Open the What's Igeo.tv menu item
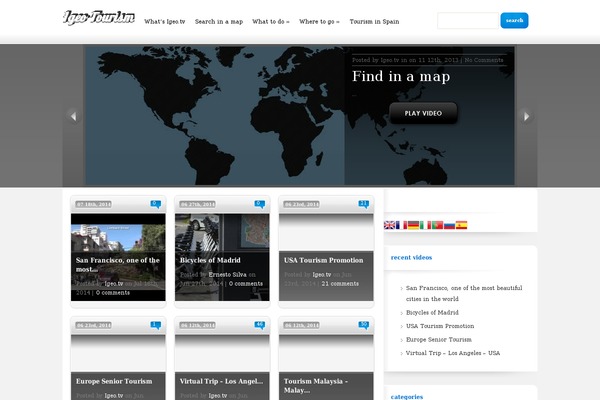The image size is (600, 400). pos(165,21)
